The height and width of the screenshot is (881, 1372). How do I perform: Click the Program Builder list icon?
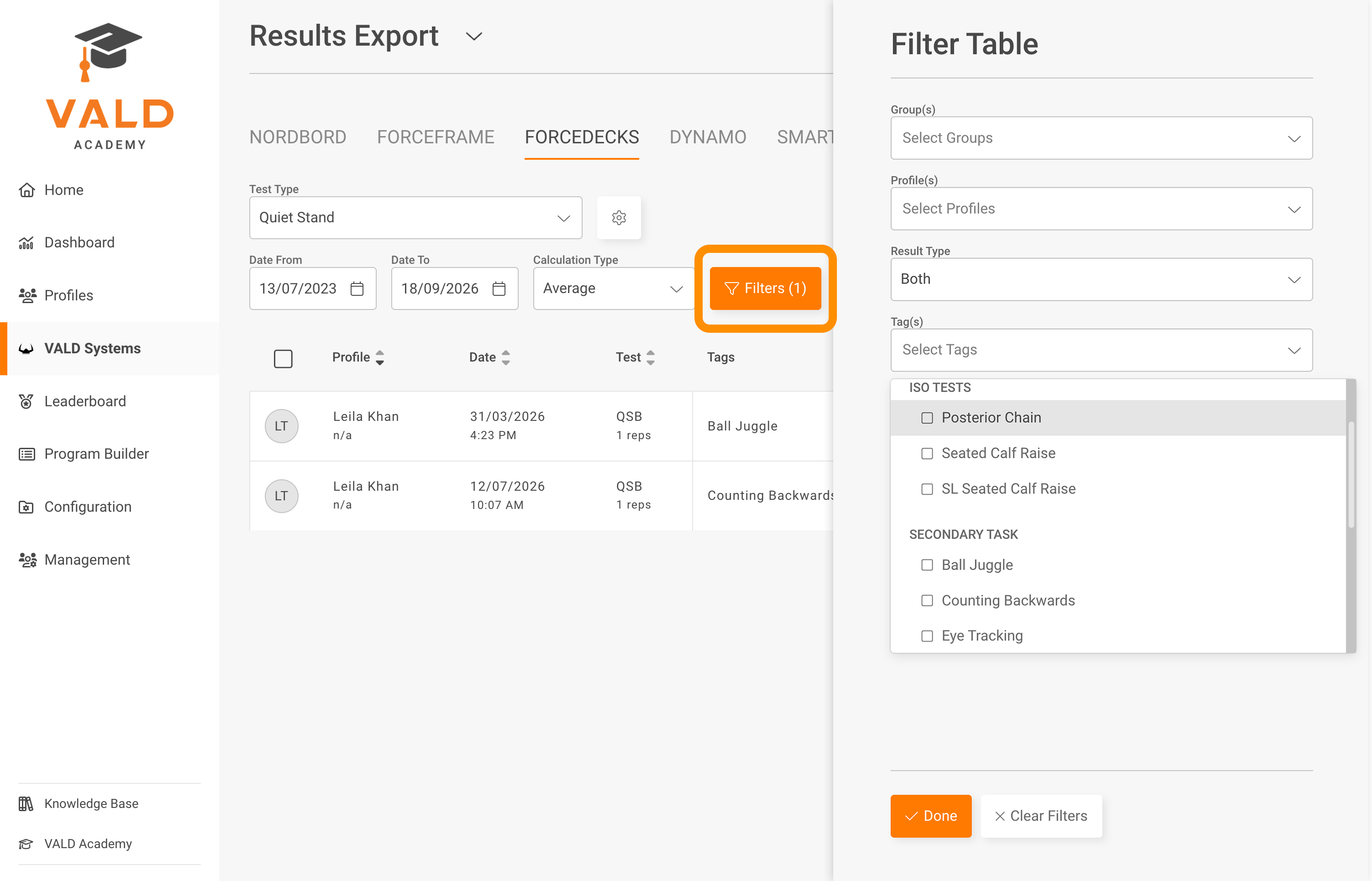point(27,454)
